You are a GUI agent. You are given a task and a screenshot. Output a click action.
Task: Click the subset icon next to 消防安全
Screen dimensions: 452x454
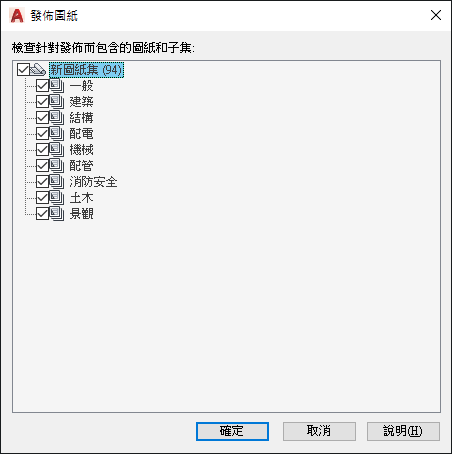[x=57, y=182]
